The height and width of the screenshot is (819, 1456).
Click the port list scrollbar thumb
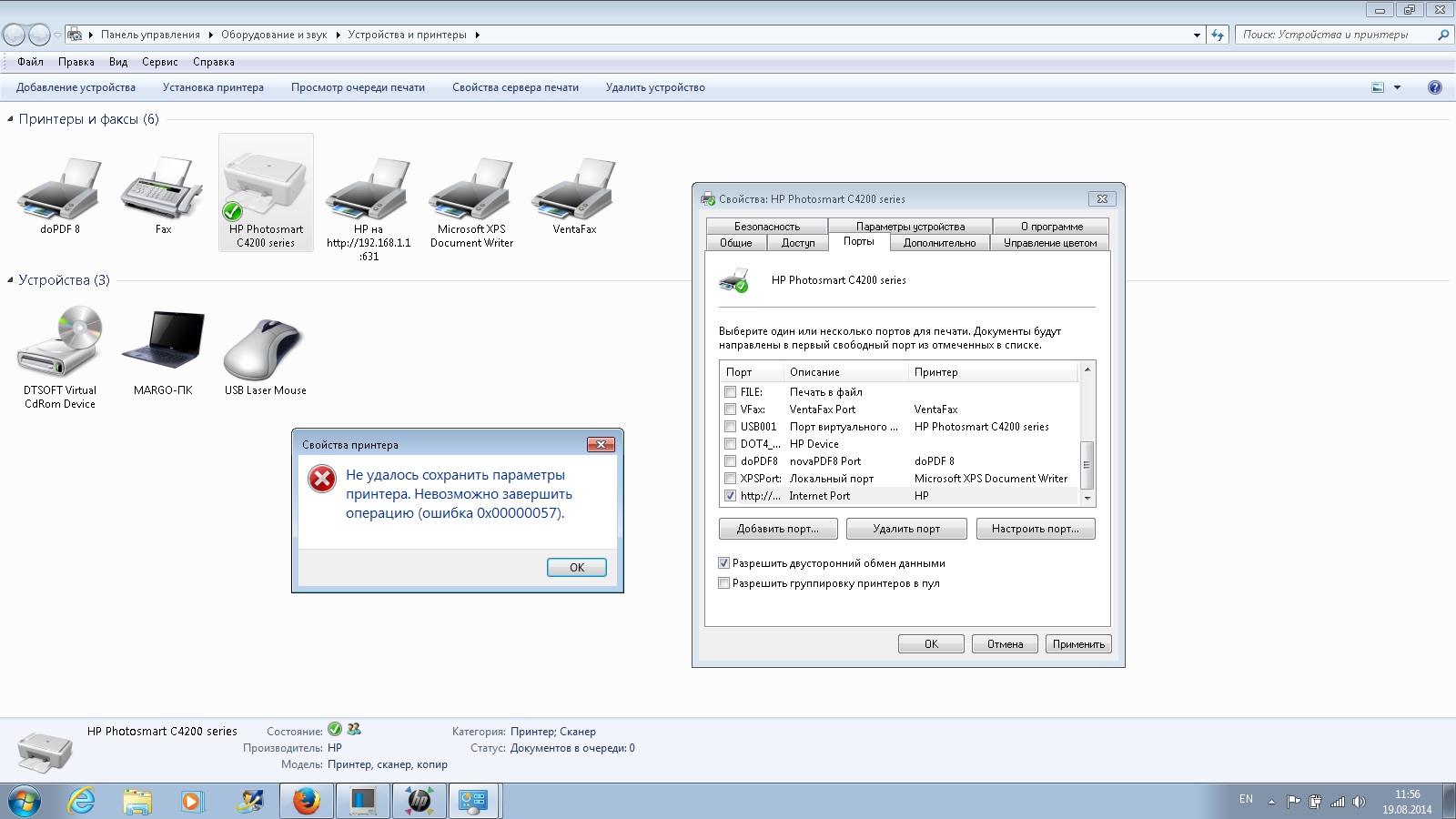[1087, 465]
